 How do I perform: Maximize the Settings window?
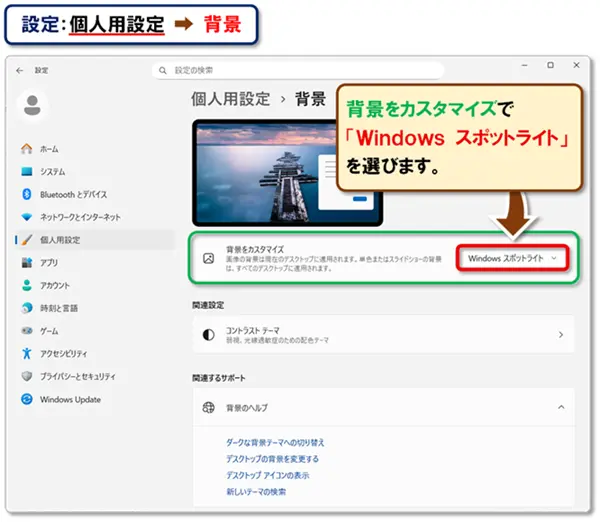[x=550, y=65]
